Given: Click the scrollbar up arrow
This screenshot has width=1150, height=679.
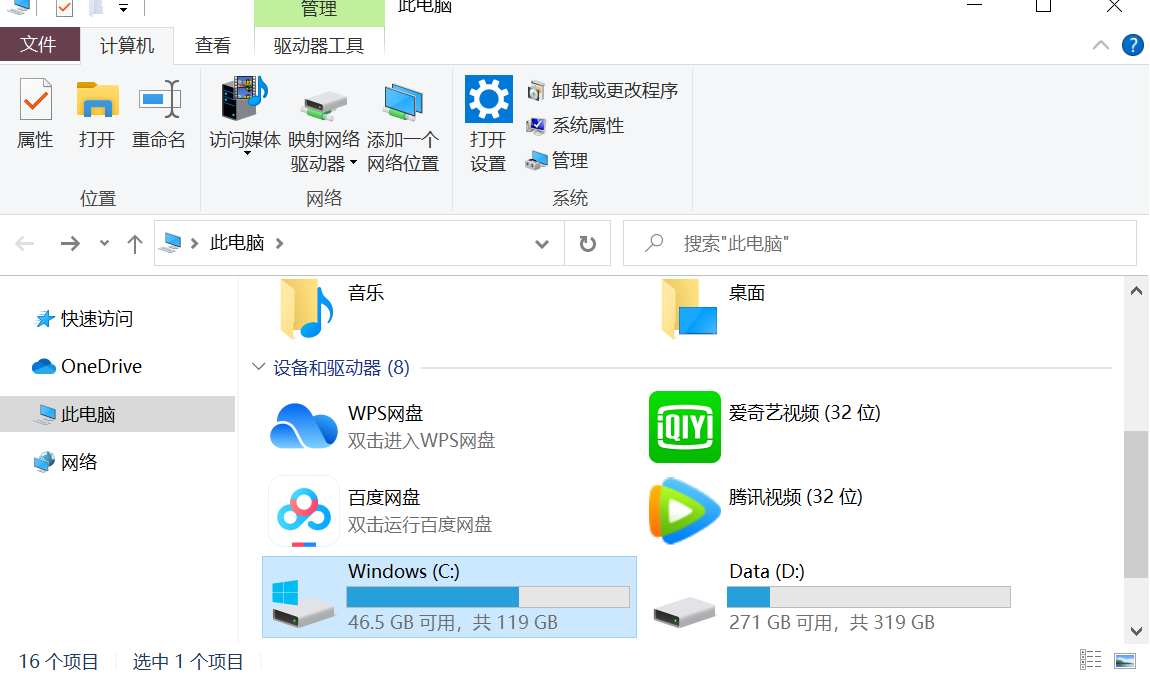Looking at the screenshot, I should click(x=1136, y=291).
